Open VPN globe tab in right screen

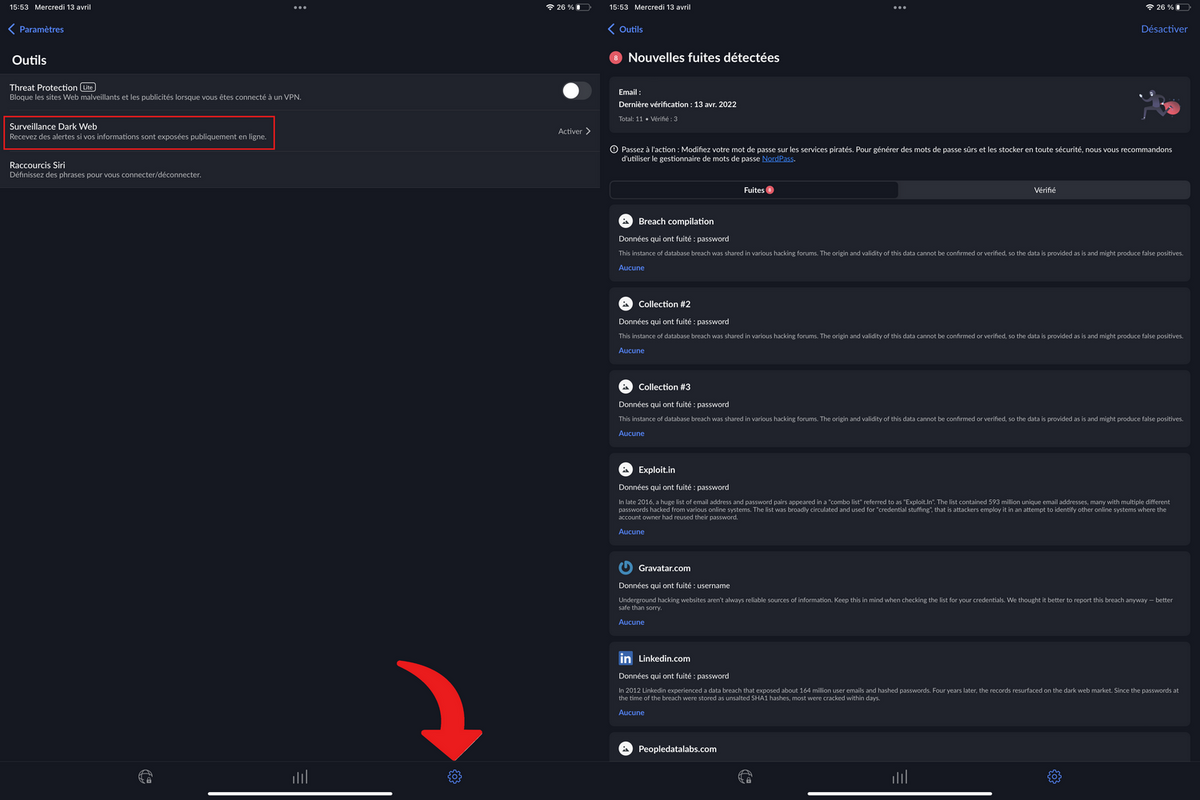745,777
